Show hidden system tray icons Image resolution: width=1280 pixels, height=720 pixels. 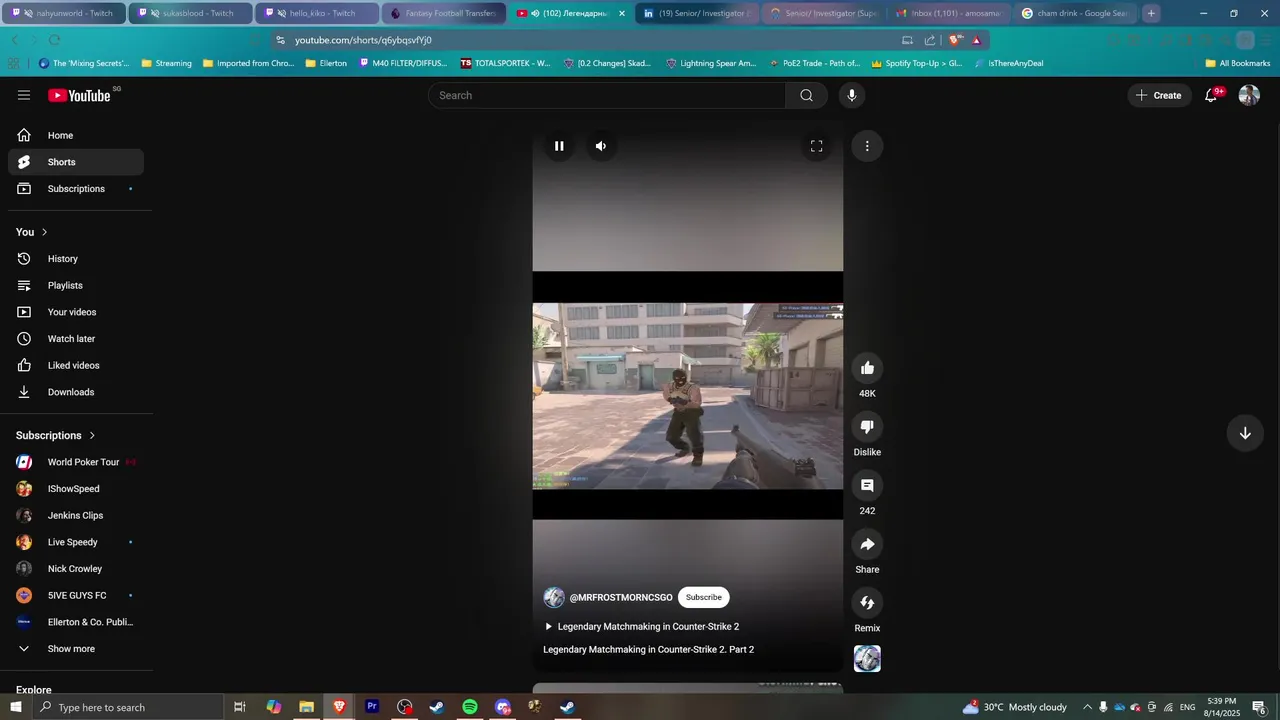tap(1087, 707)
